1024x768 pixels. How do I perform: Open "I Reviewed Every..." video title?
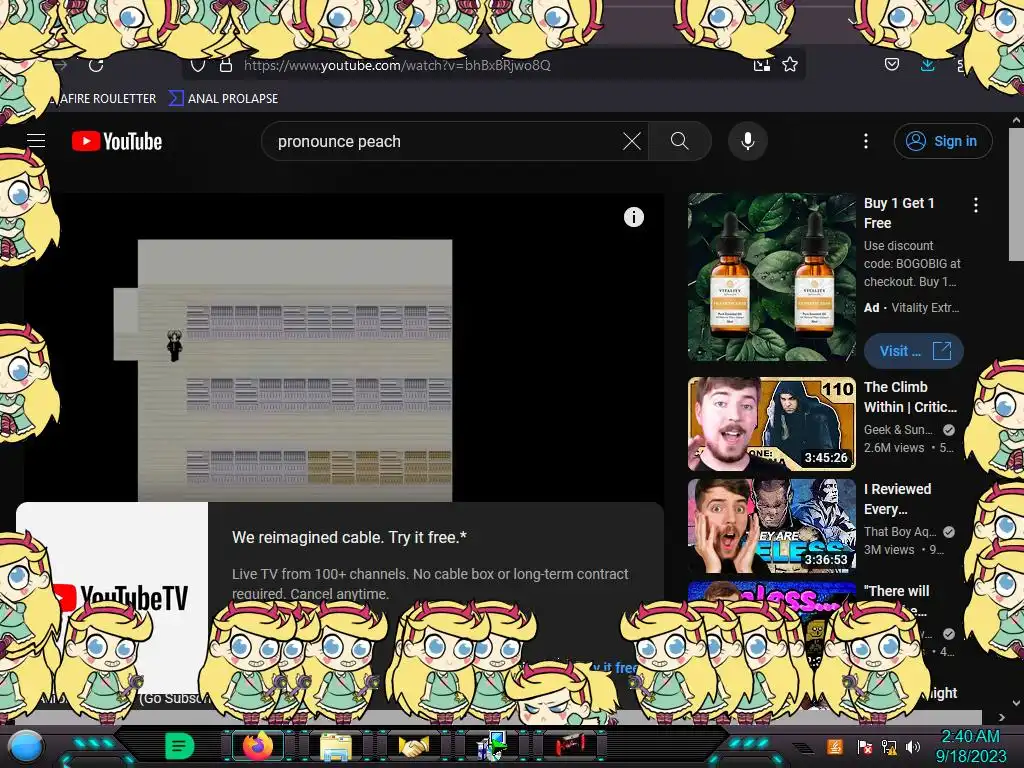point(897,499)
